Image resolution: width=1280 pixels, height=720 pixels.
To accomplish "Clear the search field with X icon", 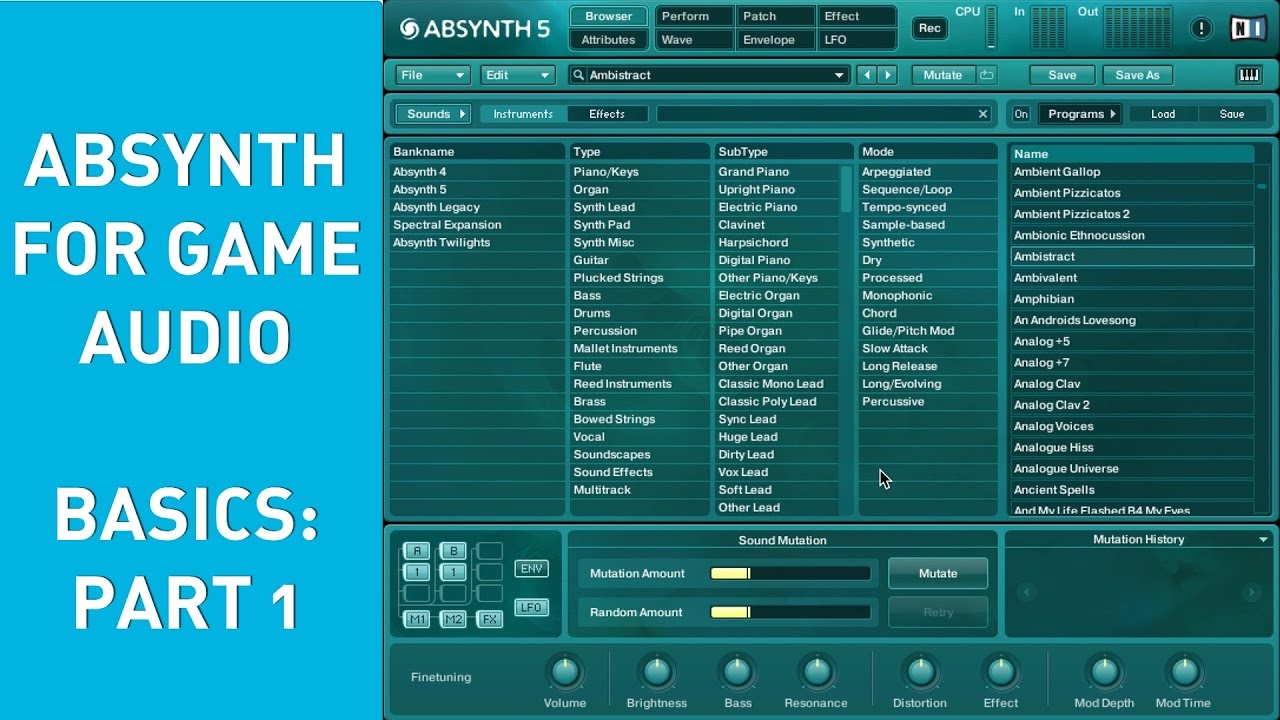I will point(983,114).
